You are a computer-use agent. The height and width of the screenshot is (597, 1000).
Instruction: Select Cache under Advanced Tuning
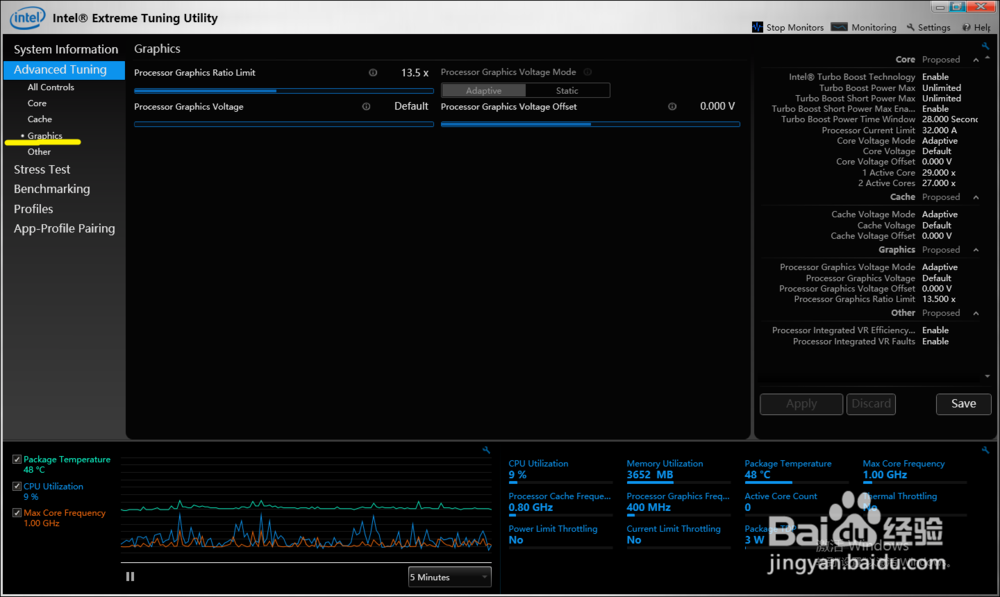click(x=40, y=119)
